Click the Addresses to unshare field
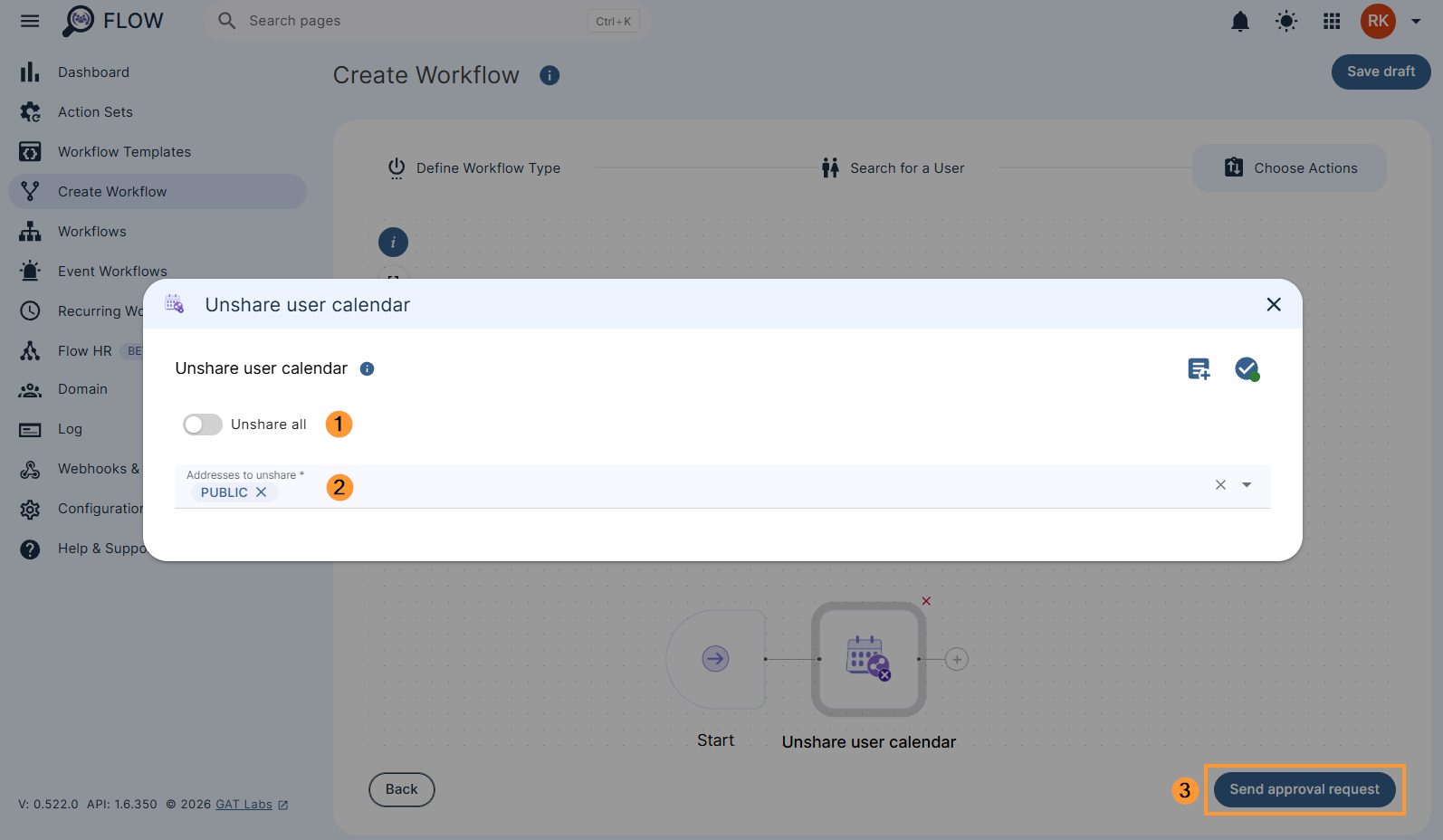Viewport: 1443px width, 840px height. tap(722, 486)
